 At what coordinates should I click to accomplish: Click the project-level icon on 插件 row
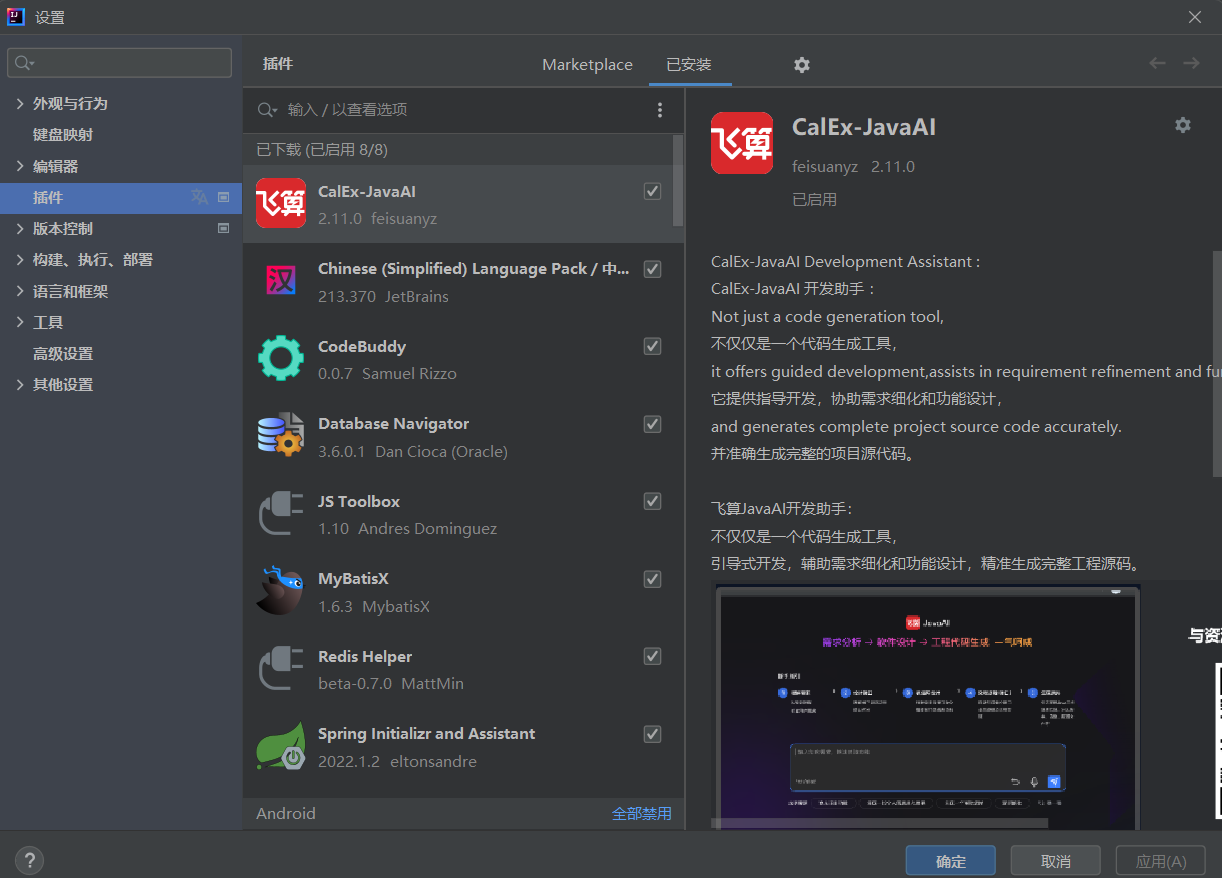[223, 197]
